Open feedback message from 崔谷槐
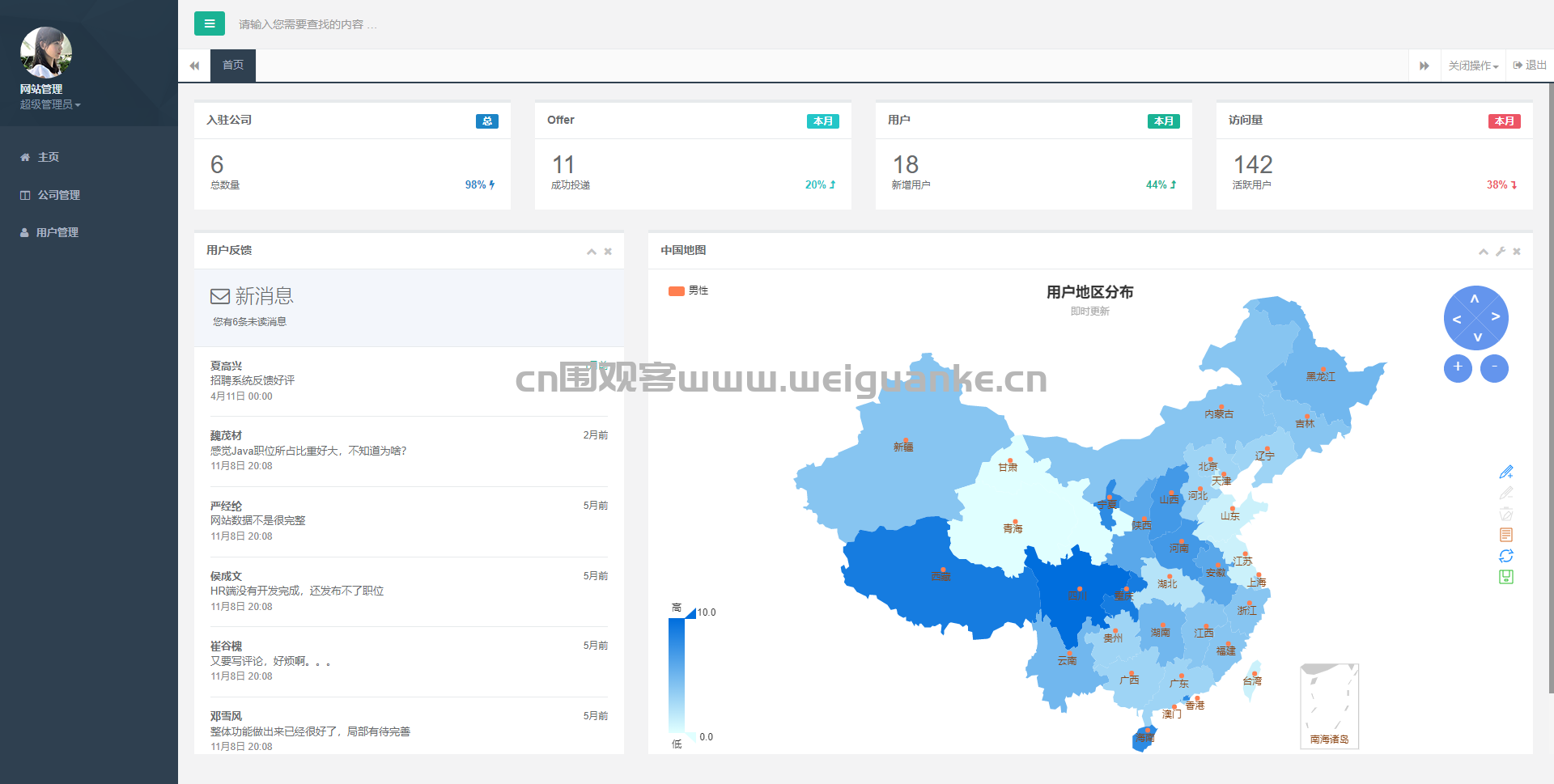The width and height of the screenshot is (1554, 784). pyautogui.click(x=409, y=661)
